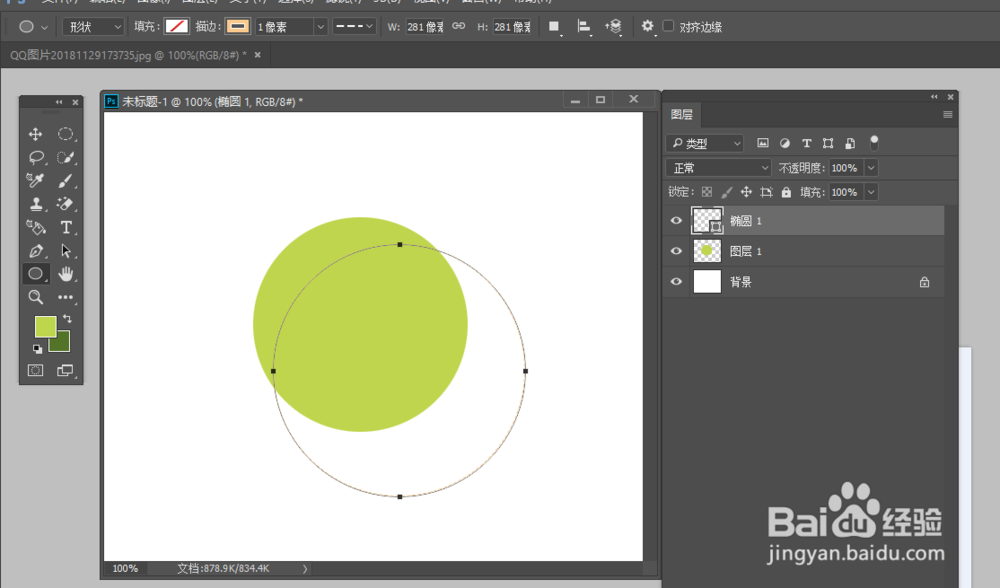Viewport: 1000px width, 588px height.
Task: Click the dark green background color swatch
Action: click(x=61, y=343)
